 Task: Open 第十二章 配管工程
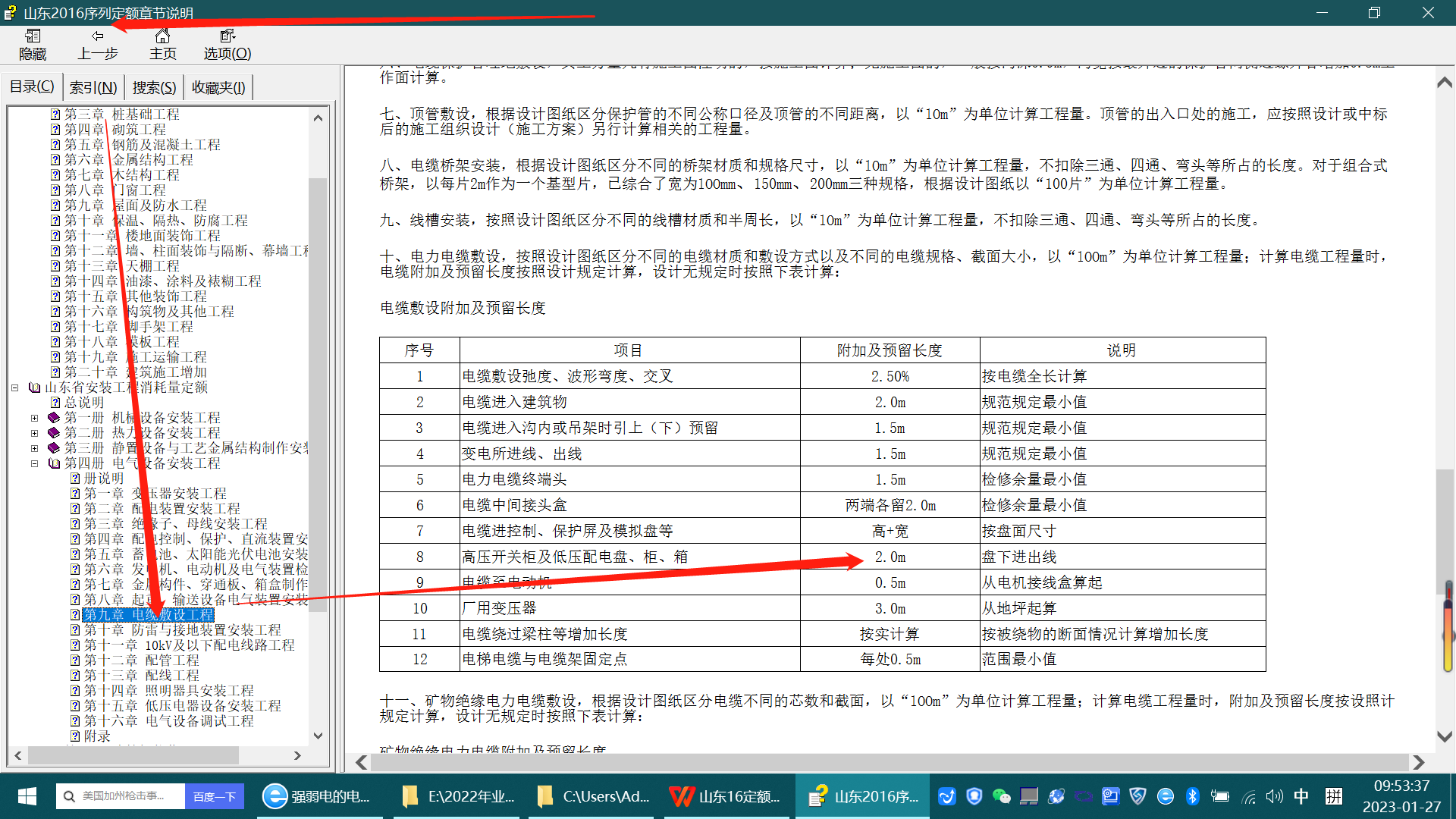pos(141,661)
